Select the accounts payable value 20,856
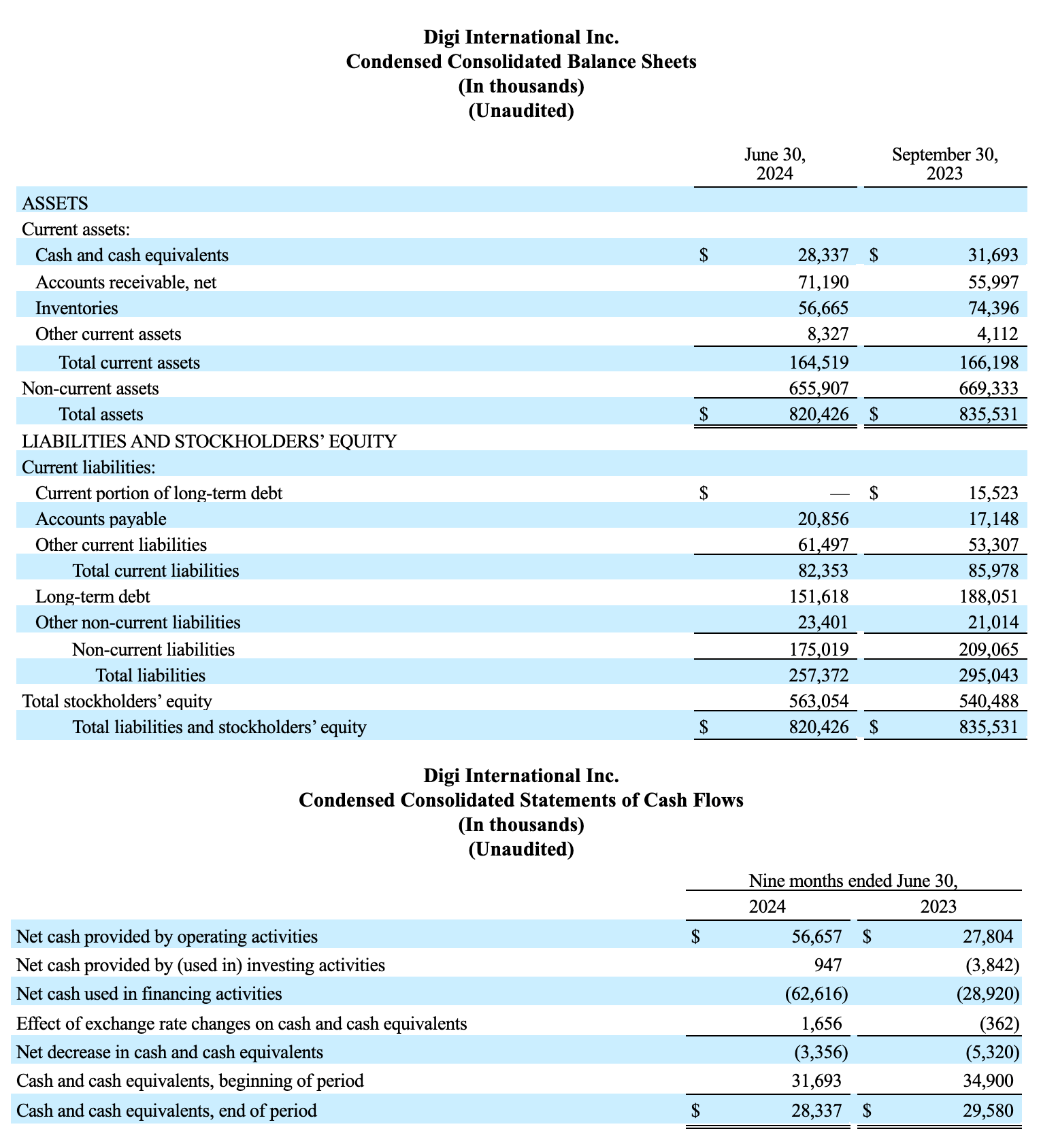The height and width of the screenshot is (1148, 1041). coord(823,519)
